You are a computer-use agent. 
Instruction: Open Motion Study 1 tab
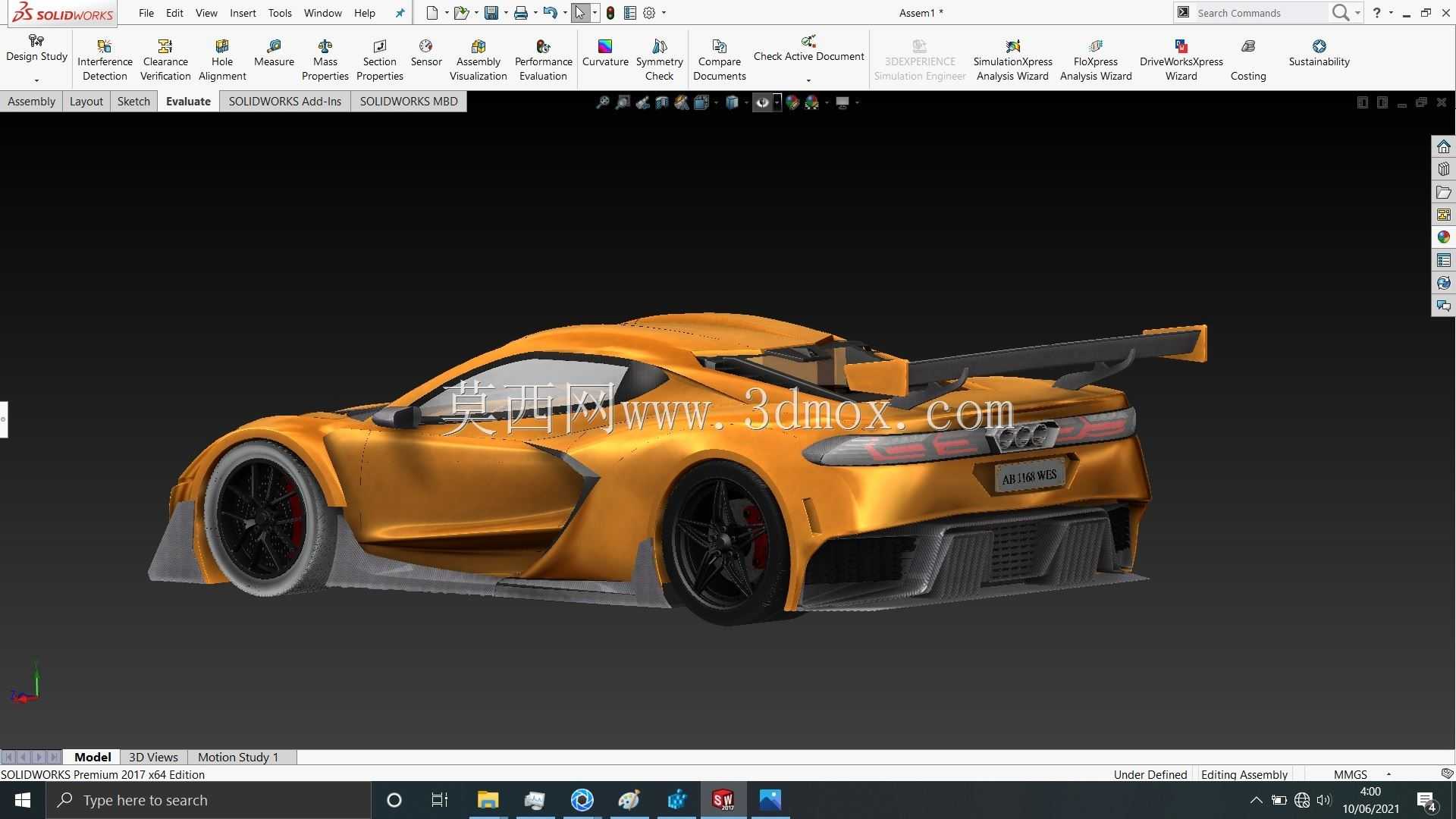coord(238,757)
